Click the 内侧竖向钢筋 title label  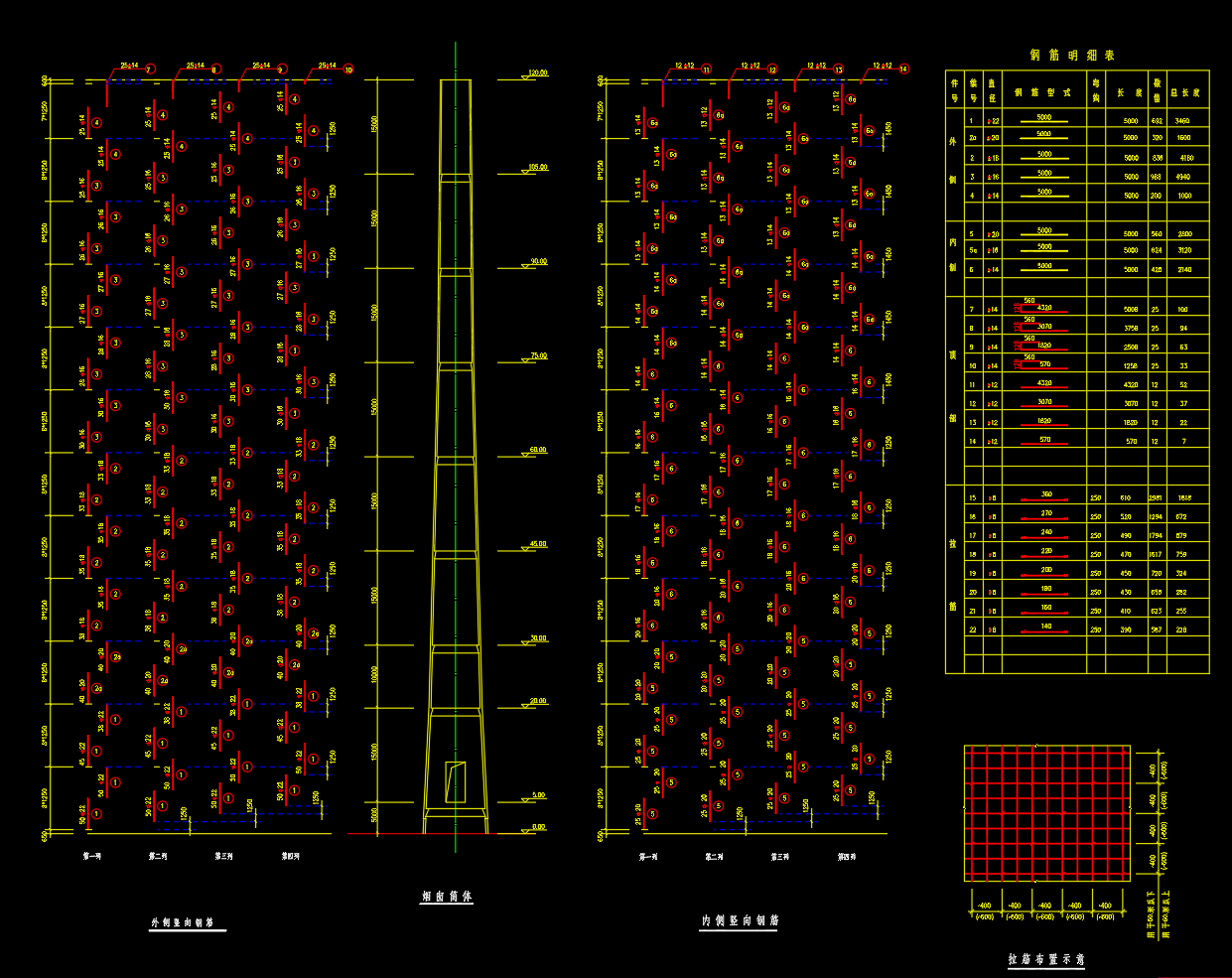point(741,920)
